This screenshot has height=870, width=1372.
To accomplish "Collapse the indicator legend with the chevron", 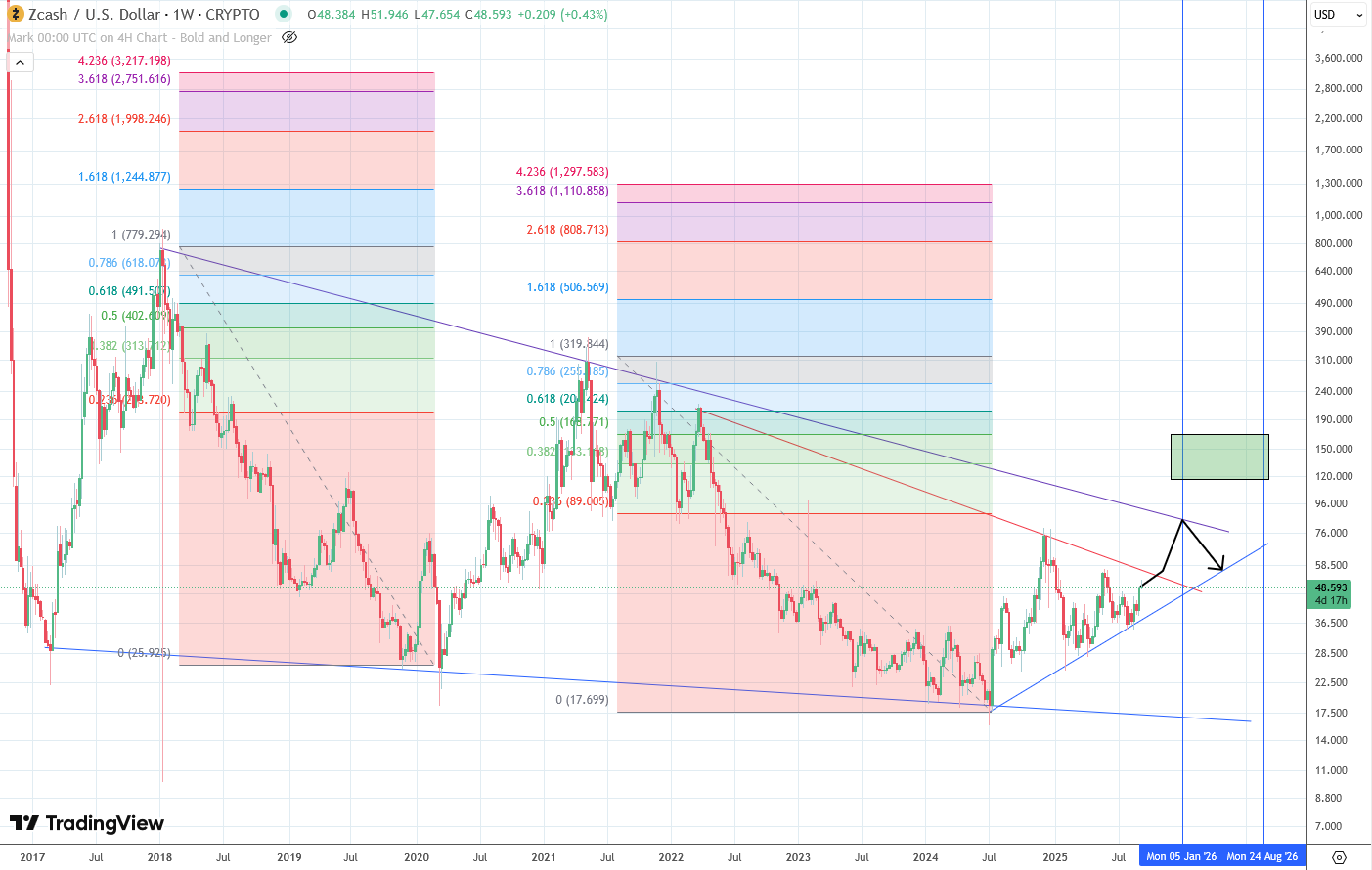I will (x=20, y=63).
